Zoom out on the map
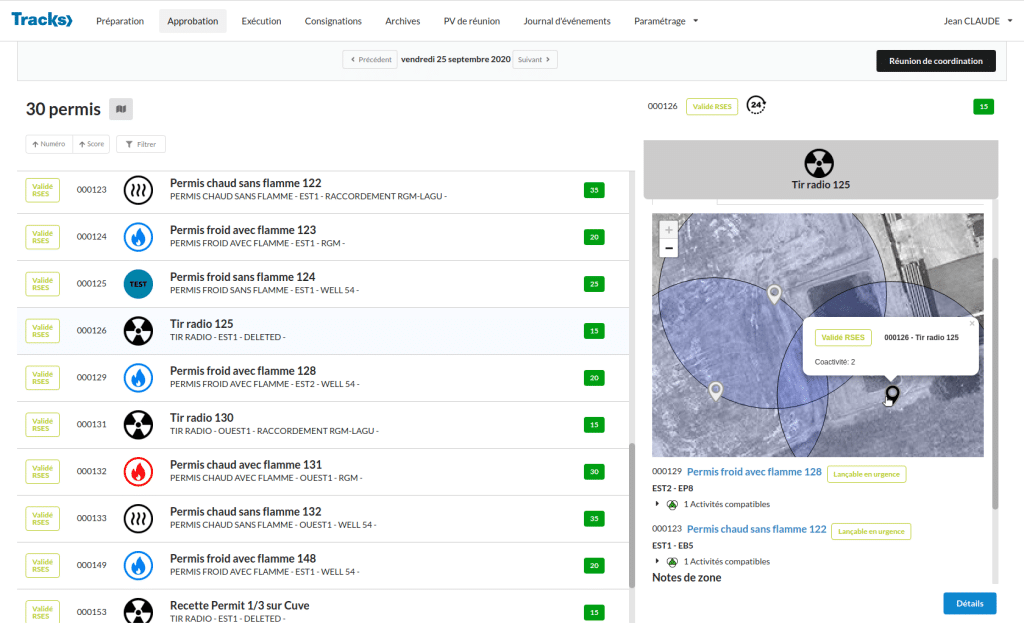The height and width of the screenshot is (640, 1024). 669,248
